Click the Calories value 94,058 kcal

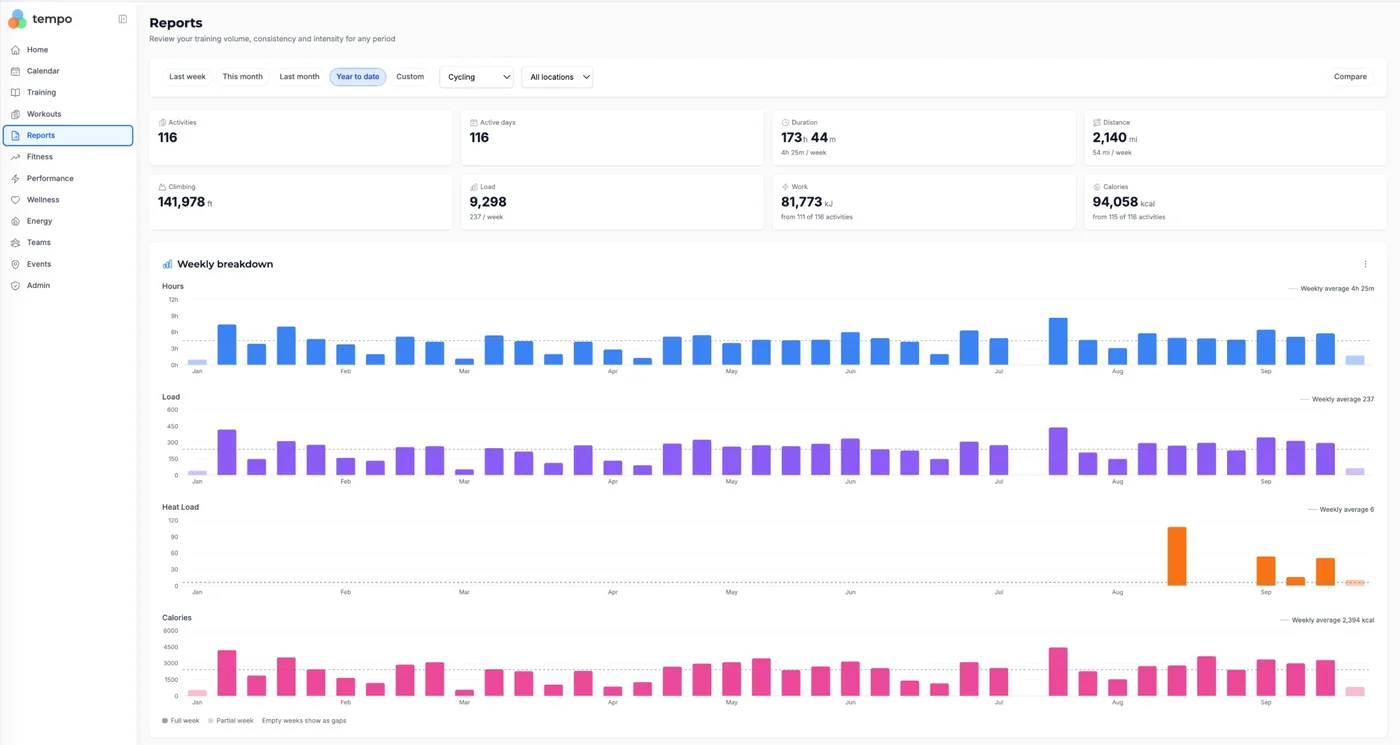[1124, 202]
